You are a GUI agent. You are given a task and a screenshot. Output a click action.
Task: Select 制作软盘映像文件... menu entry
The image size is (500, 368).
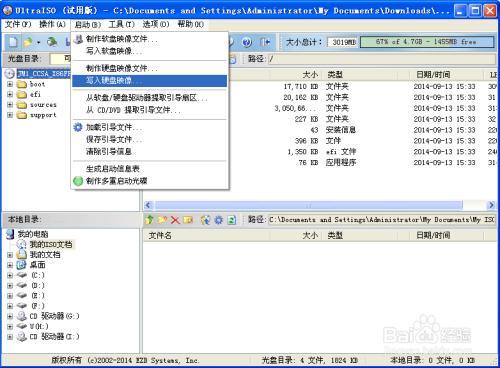coord(150,39)
